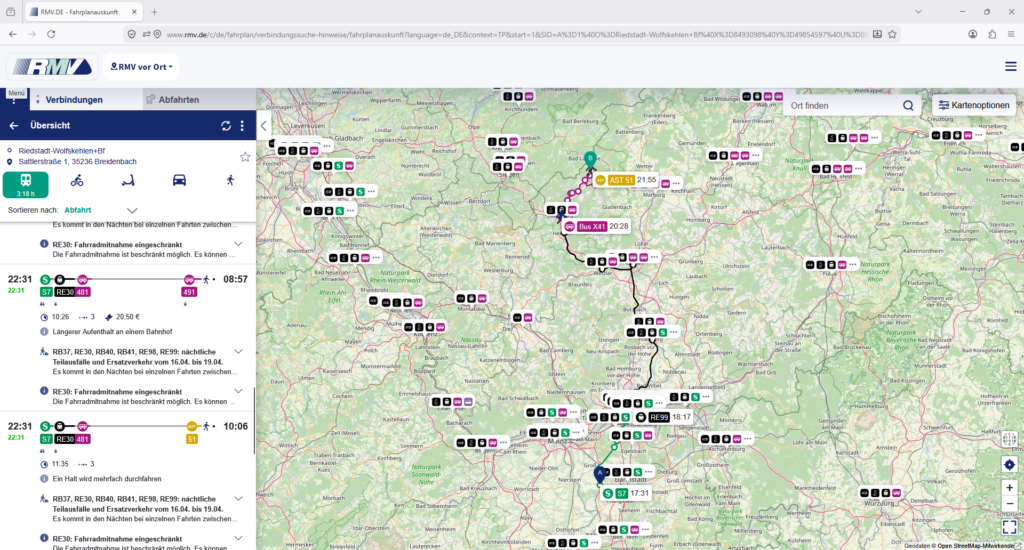Open browser extensions icon
Screen dimensions: 1024x550
pos(991,34)
